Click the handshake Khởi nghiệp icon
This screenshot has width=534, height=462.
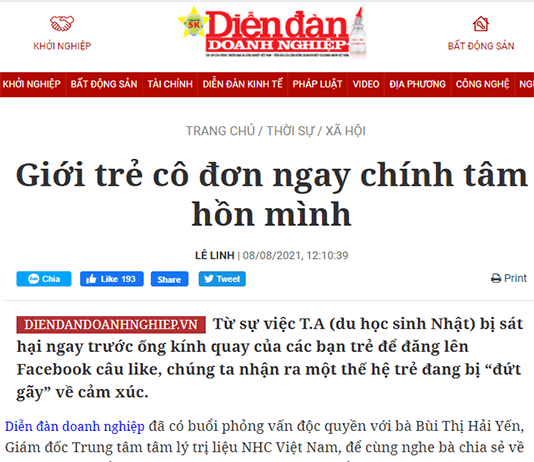pyautogui.click(x=62, y=23)
